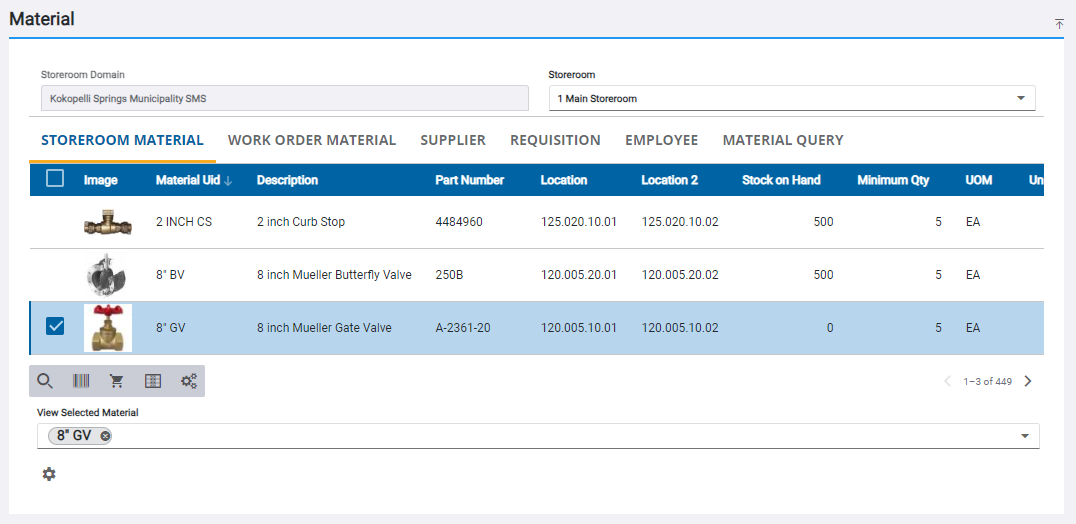The height and width of the screenshot is (524, 1076).
Task: Click the search magnifier icon in toolbar
Action: [45, 381]
